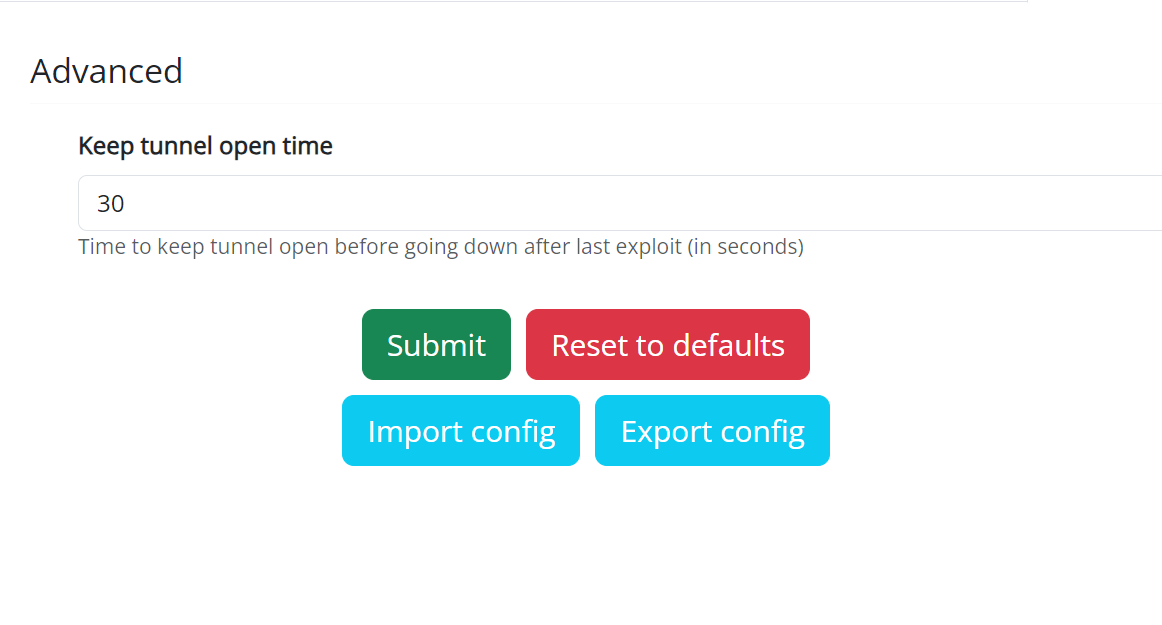
Task: Focus the Keep tunnel open time field
Action: 620,204
